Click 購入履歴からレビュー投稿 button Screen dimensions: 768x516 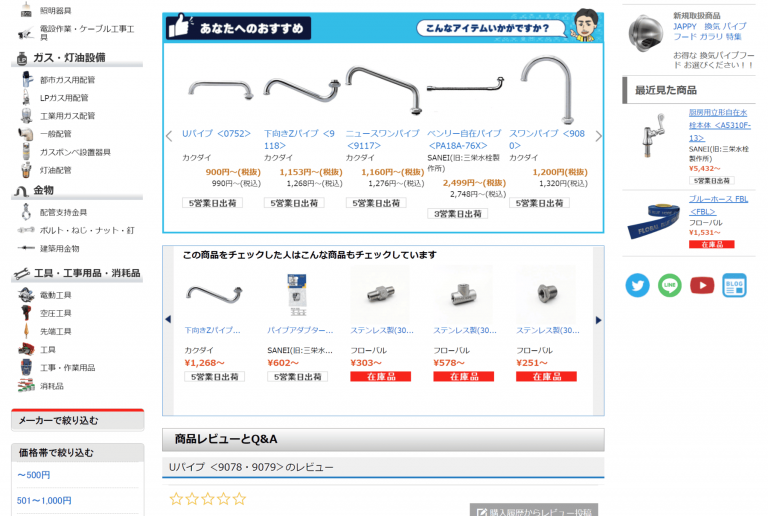[534, 511]
